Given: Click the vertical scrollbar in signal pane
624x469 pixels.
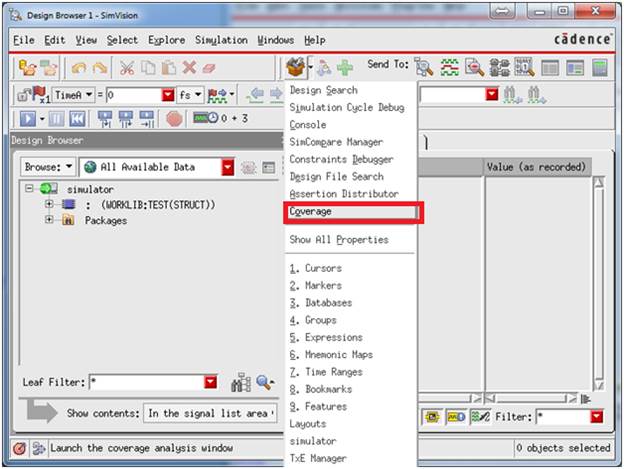Looking at the screenshot, I should coord(599,284).
